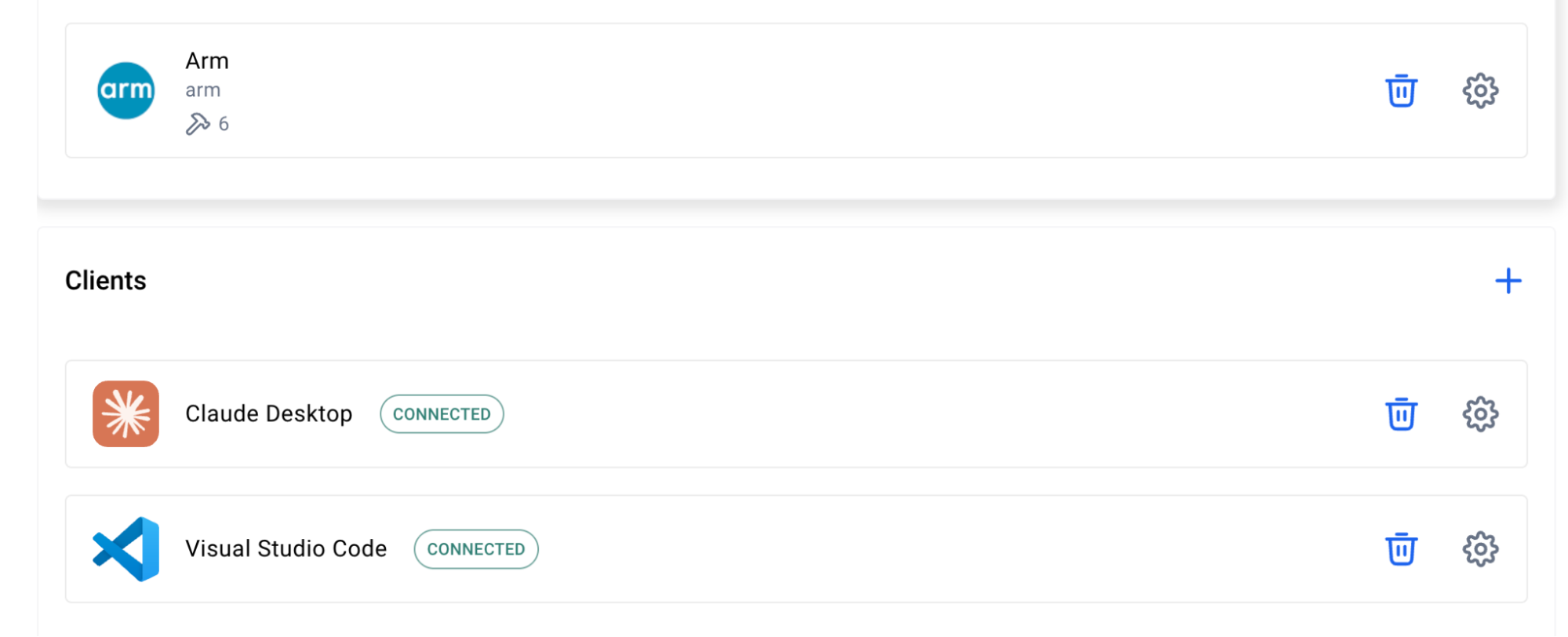The height and width of the screenshot is (637, 1568).
Task: Click the hammer tools icon under Arm
Action: [x=198, y=124]
